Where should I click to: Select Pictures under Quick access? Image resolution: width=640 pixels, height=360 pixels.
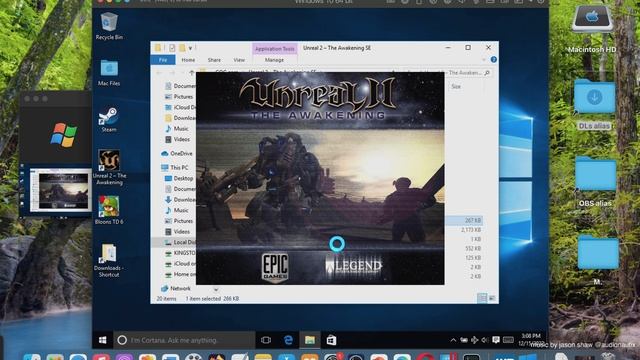[179, 97]
